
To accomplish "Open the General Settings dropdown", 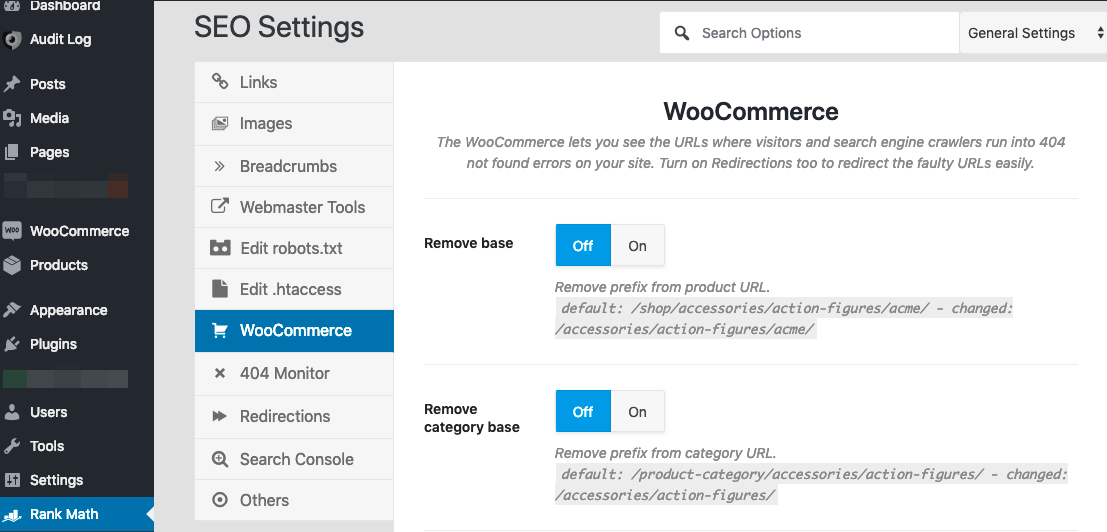I will coord(1034,33).
